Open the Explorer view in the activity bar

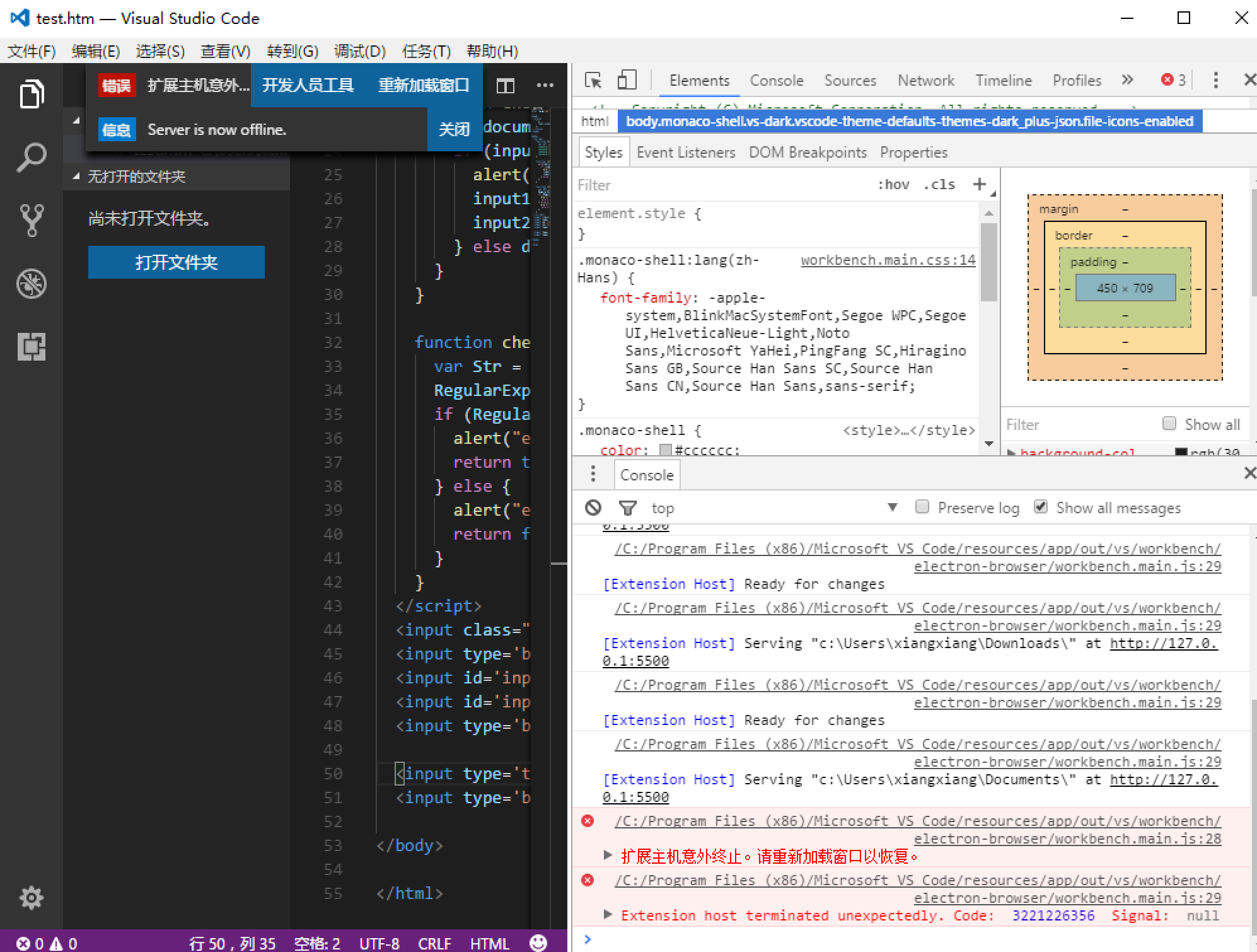tap(32, 94)
